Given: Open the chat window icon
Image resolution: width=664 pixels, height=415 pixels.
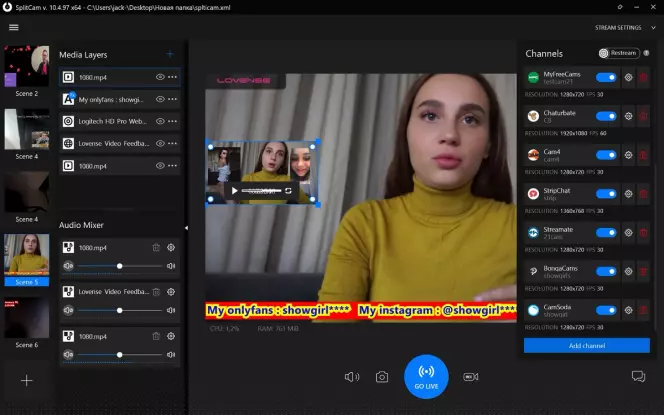Looking at the screenshot, I should pyautogui.click(x=638, y=376).
